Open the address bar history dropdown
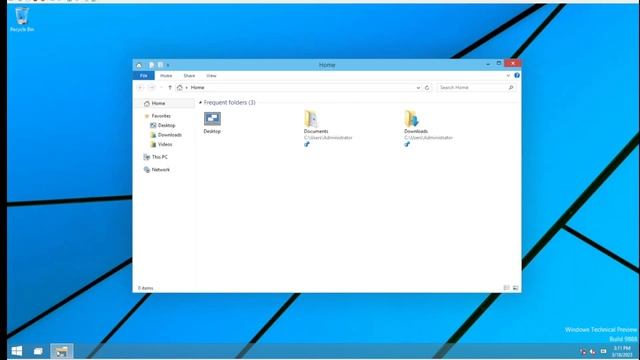640x360 pixels. pos(418,88)
